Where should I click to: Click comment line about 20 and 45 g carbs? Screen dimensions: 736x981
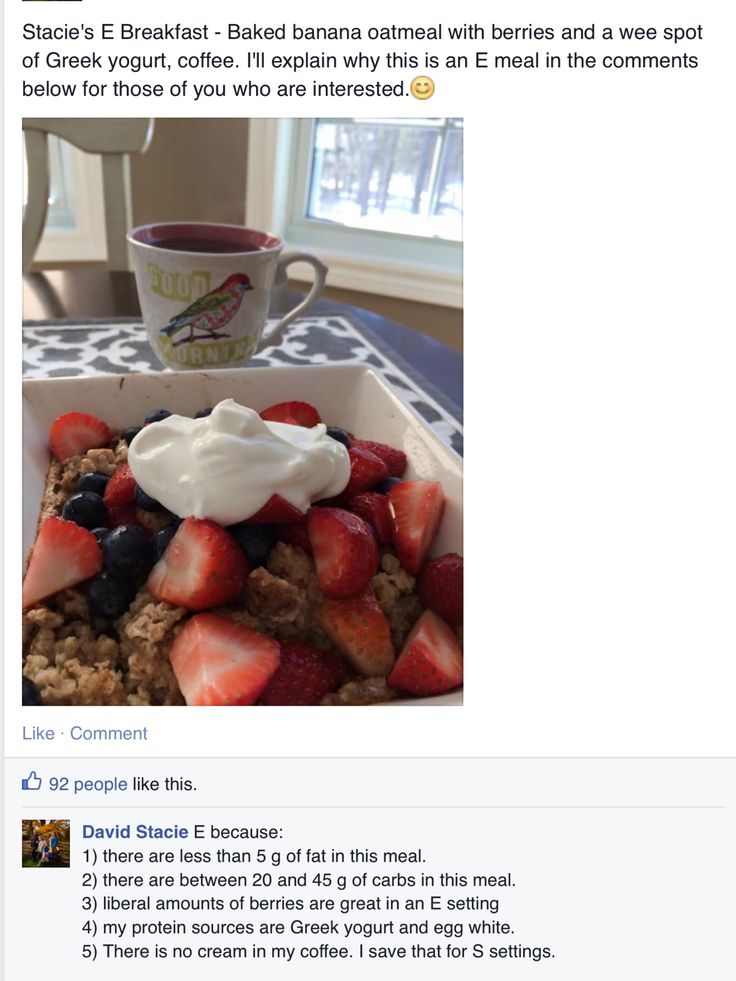click(299, 880)
